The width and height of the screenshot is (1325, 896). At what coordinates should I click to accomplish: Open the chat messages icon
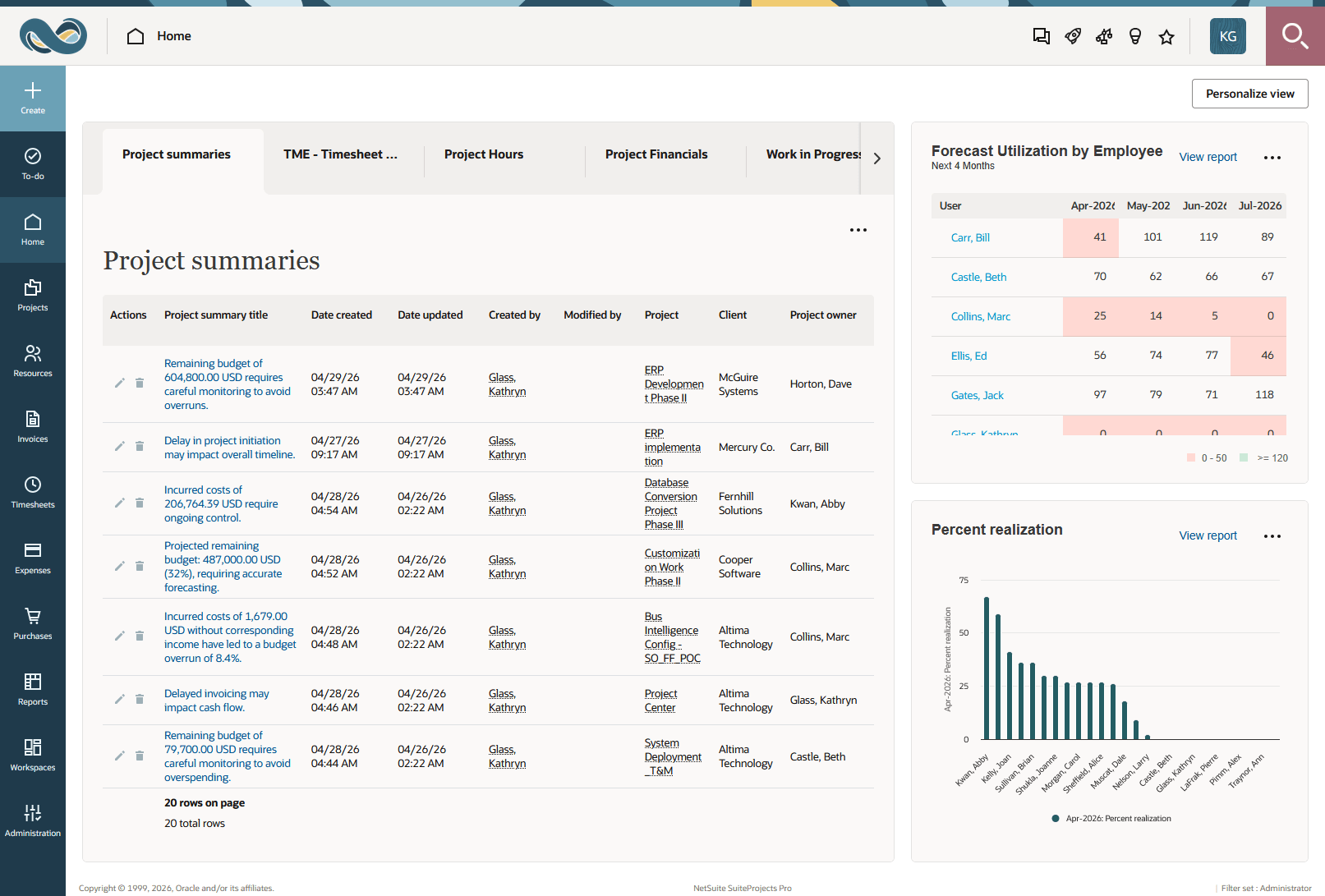[1042, 36]
